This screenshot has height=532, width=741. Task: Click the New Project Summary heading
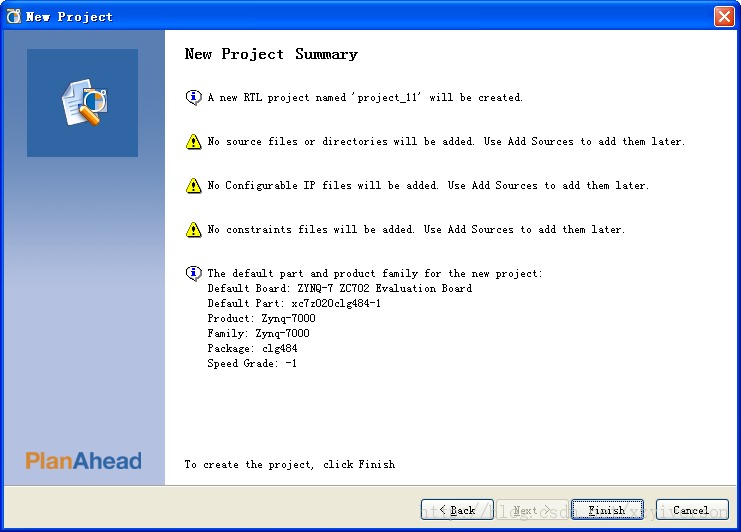tap(271, 54)
